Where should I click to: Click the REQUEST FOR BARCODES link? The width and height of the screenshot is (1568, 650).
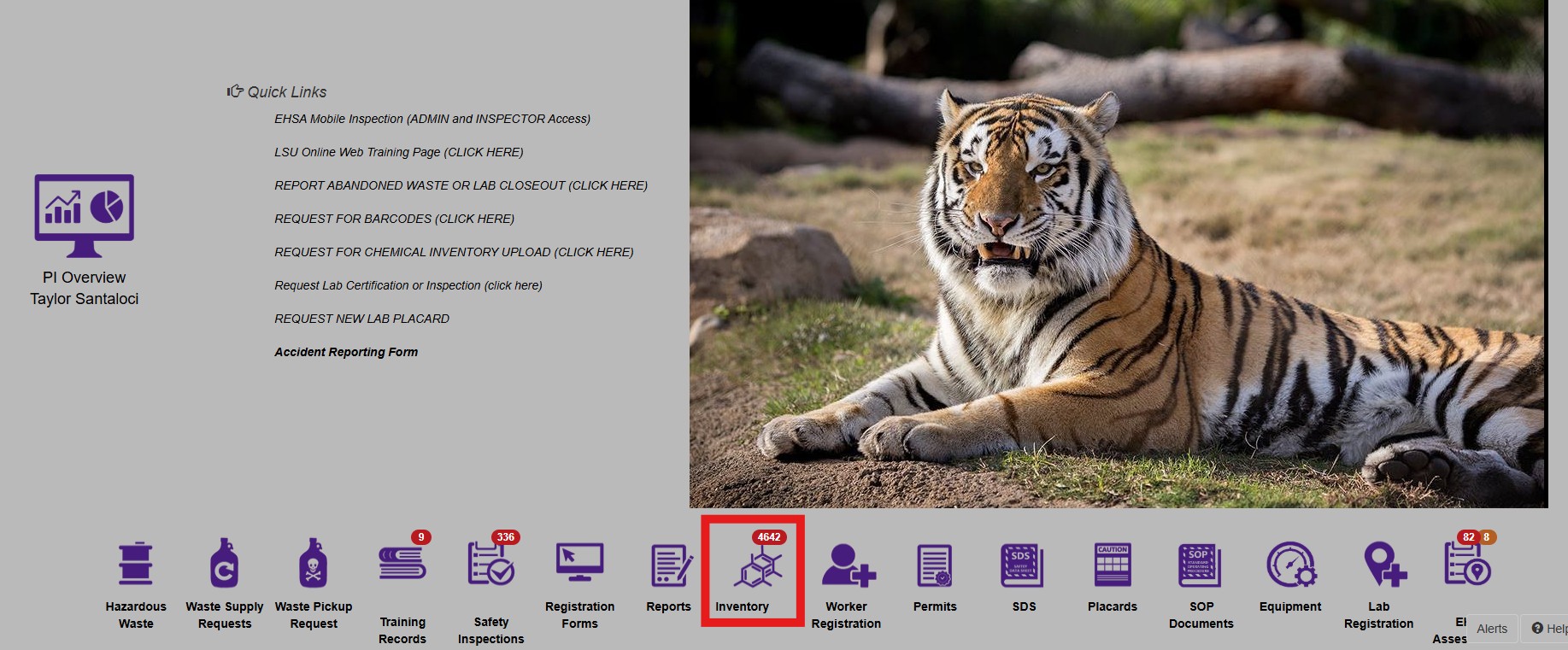coord(394,219)
